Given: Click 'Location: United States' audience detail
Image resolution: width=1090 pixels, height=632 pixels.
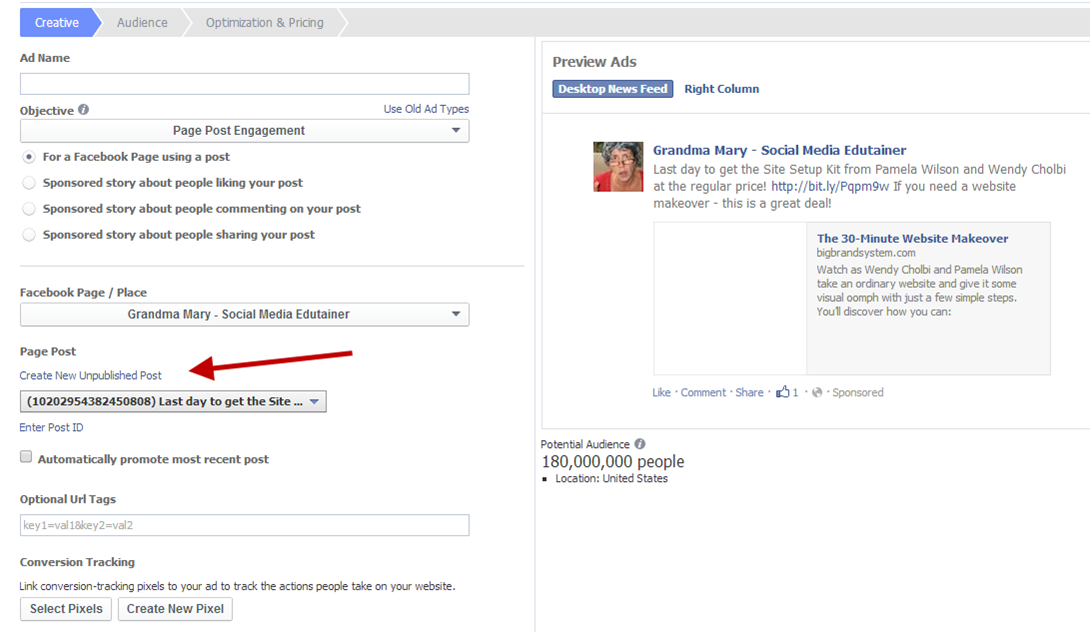Looking at the screenshot, I should point(611,478).
